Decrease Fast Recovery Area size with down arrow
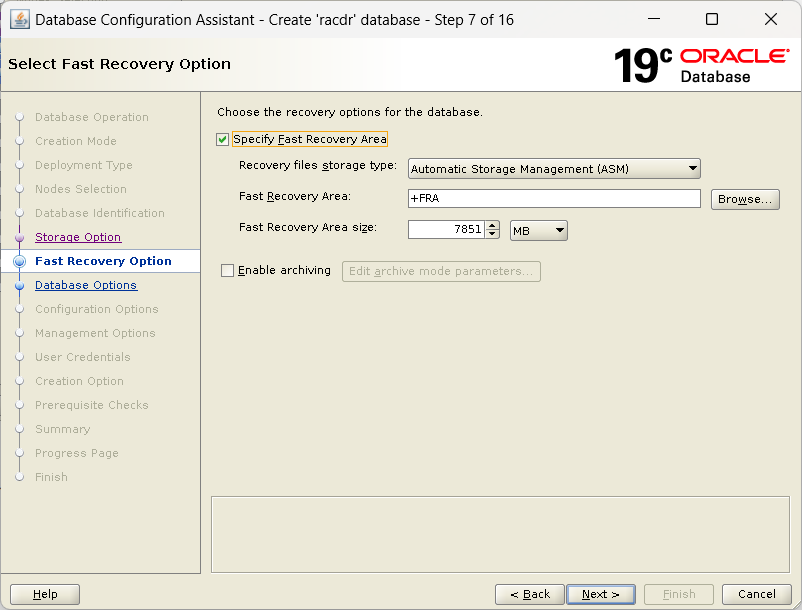This screenshot has width=802, height=610. [492, 234]
